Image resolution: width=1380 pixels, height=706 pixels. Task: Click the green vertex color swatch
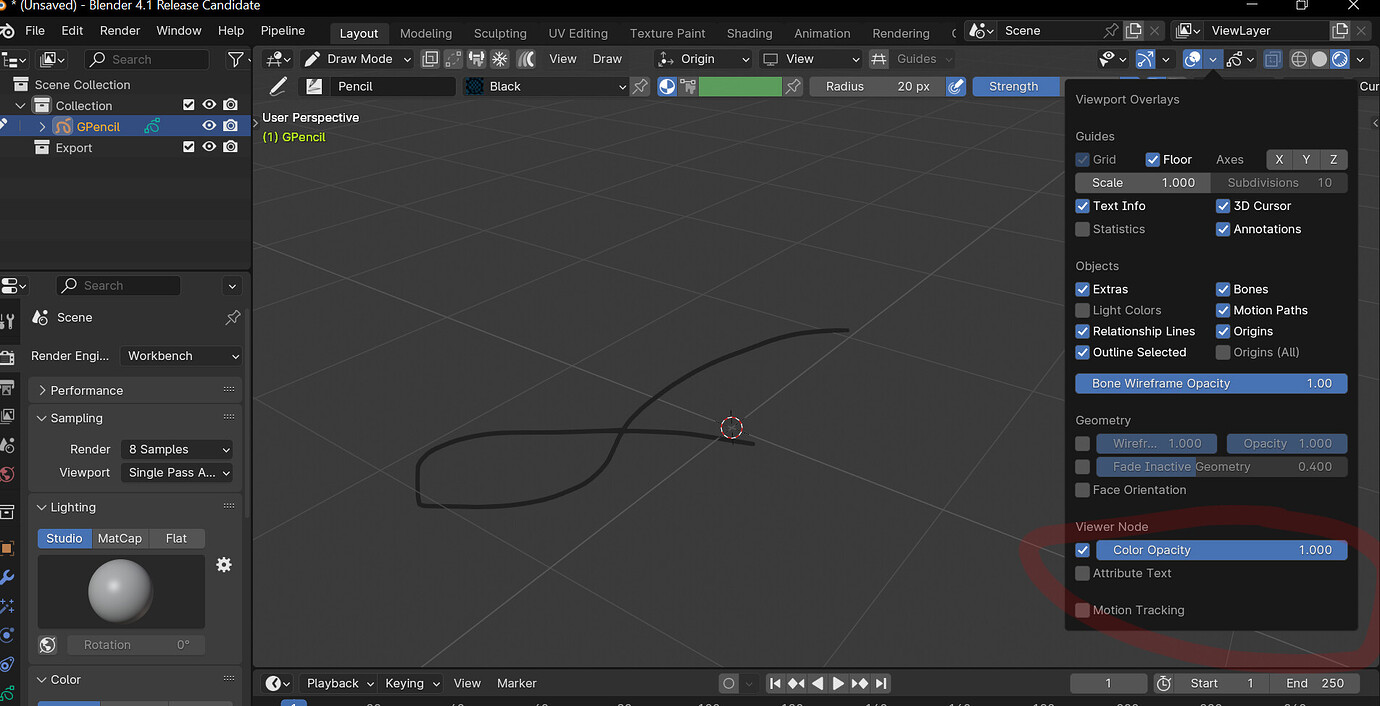point(740,87)
